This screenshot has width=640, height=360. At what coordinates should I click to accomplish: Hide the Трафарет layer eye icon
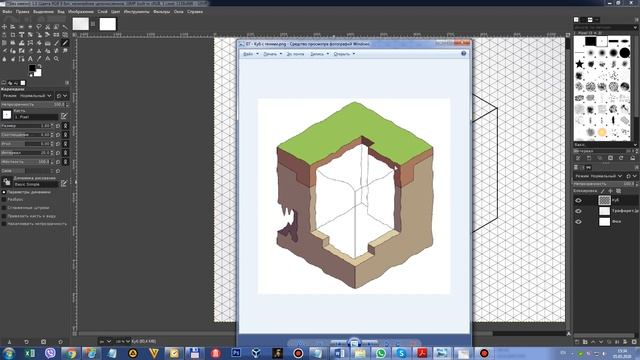tap(578, 211)
